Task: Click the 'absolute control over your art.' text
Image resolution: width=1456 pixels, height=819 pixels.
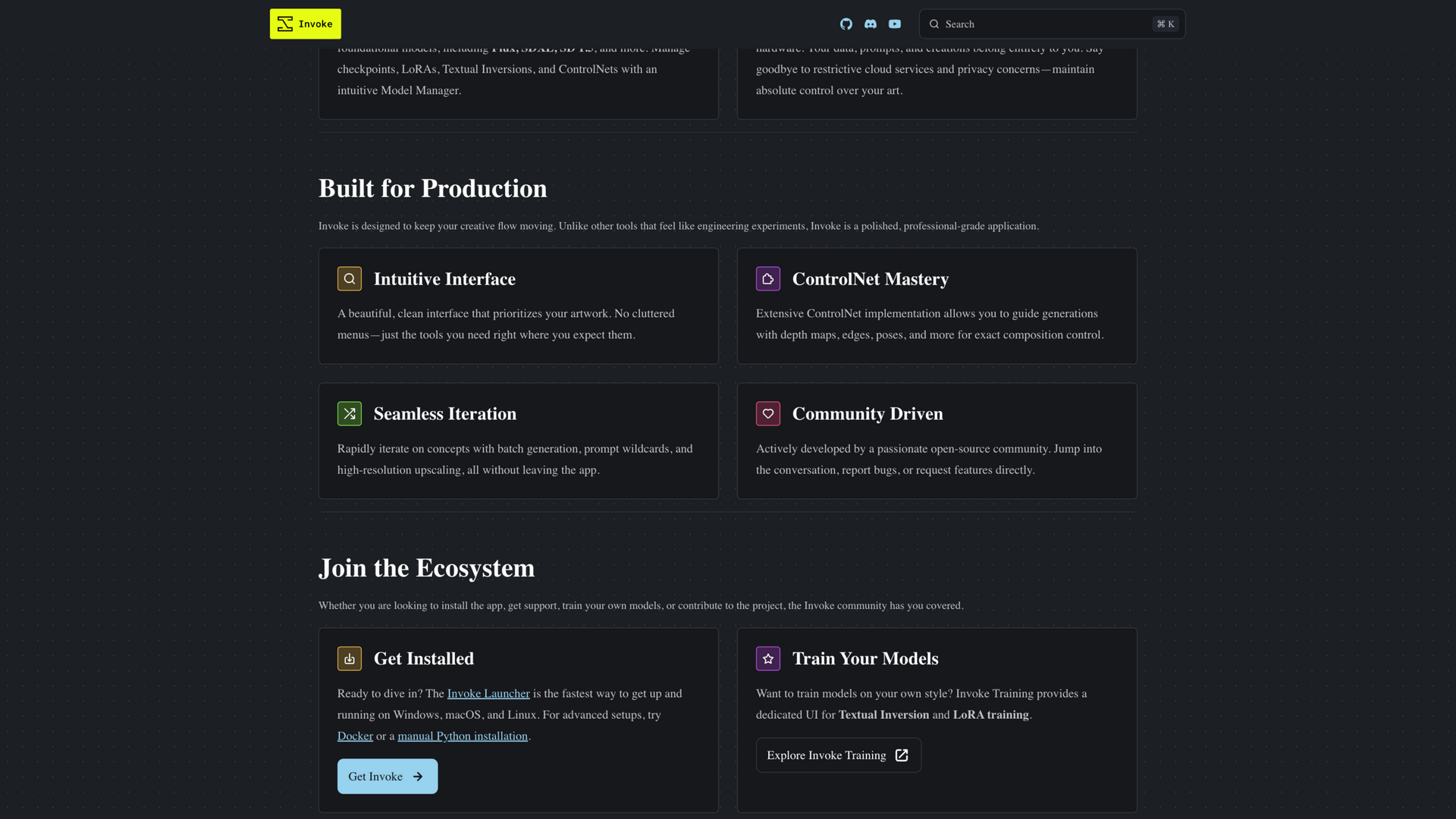Action: coord(829,90)
